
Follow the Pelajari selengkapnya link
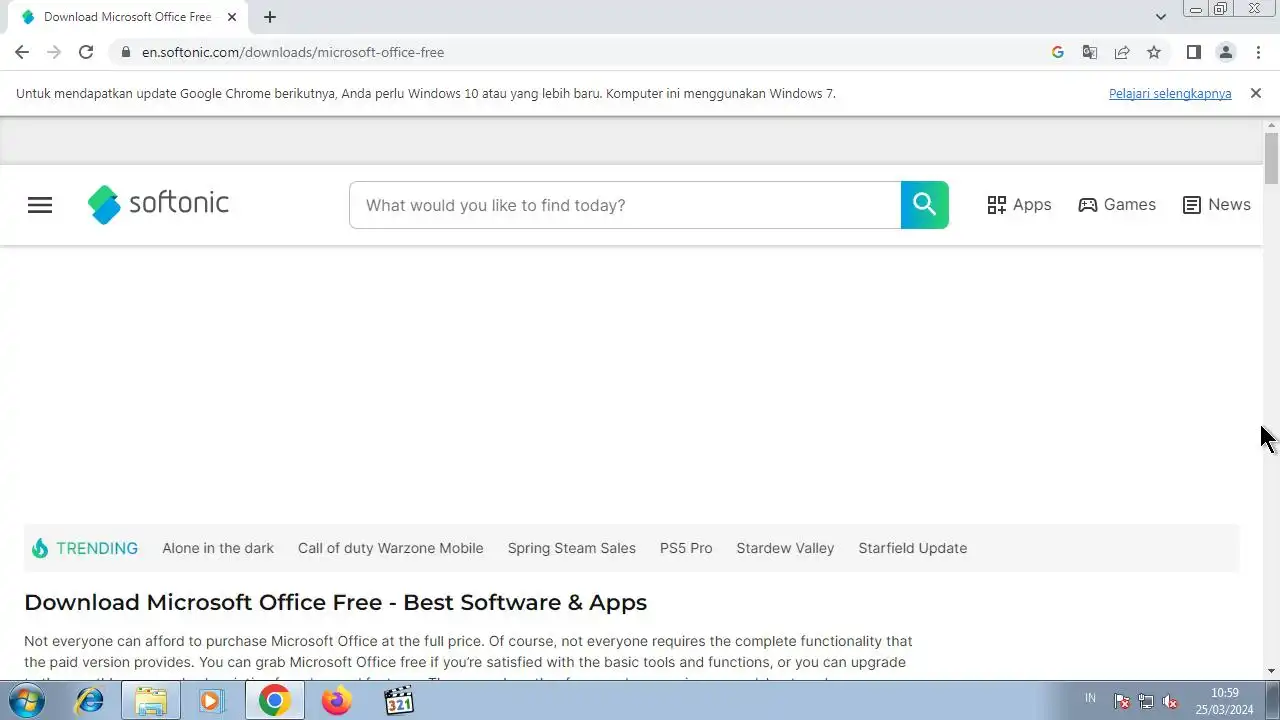click(1170, 93)
